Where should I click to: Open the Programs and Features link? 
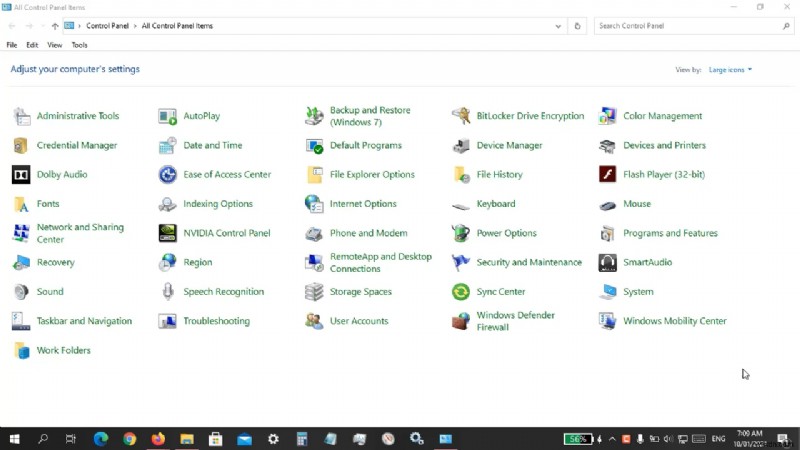(670, 234)
